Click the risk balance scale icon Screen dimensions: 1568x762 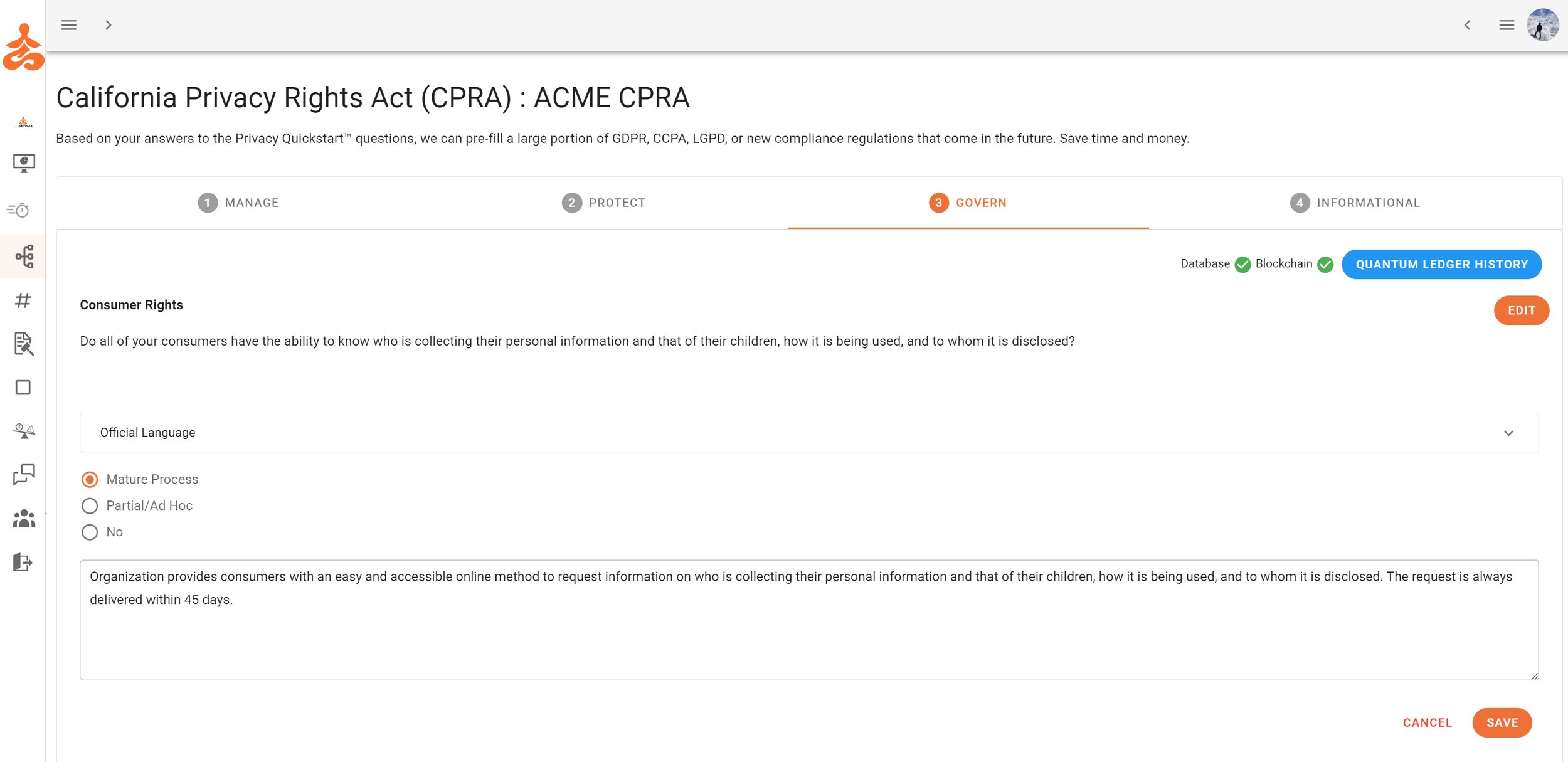tap(24, 431)
